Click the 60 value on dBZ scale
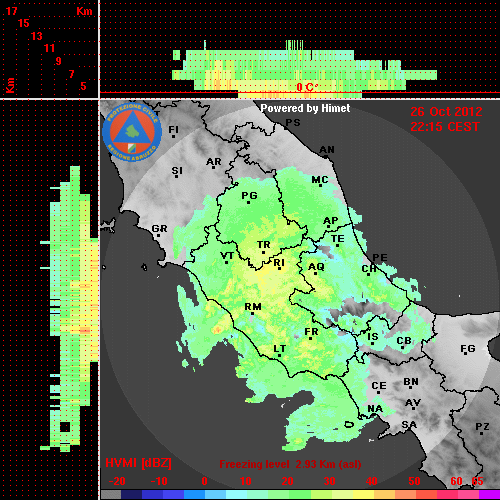500x500 pixels. pyautogui.click(x=456, y=481)
